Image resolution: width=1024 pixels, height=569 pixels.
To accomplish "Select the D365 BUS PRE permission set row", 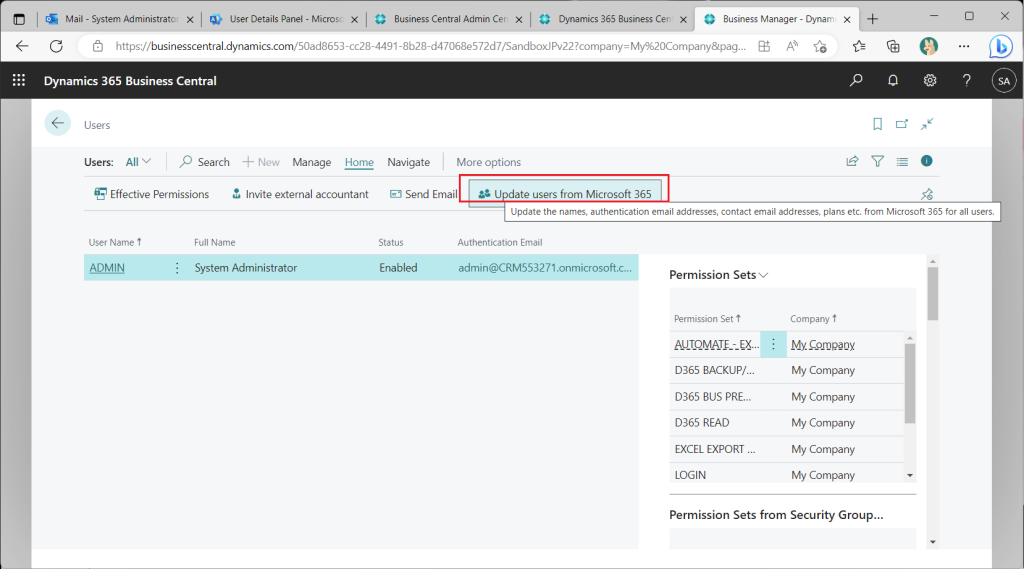I will click(x=786, y=397).
